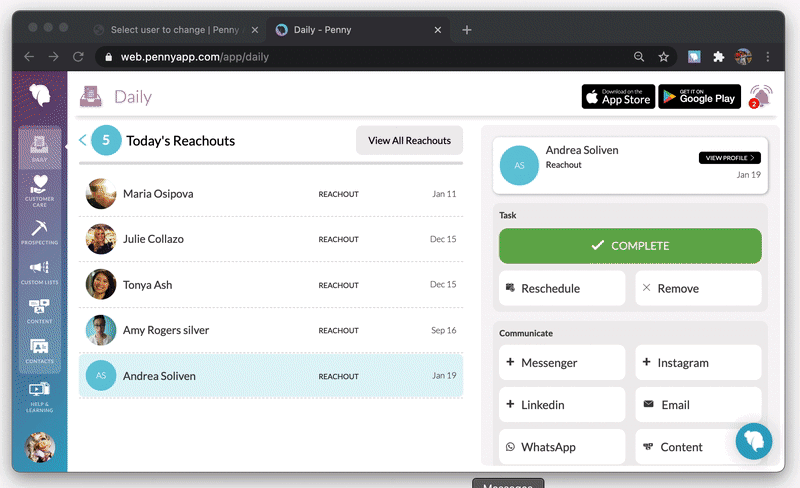This screenshot has width=800, height=488.
Task: Click the browser forward arrow
Action: click(x=54, y=57)
